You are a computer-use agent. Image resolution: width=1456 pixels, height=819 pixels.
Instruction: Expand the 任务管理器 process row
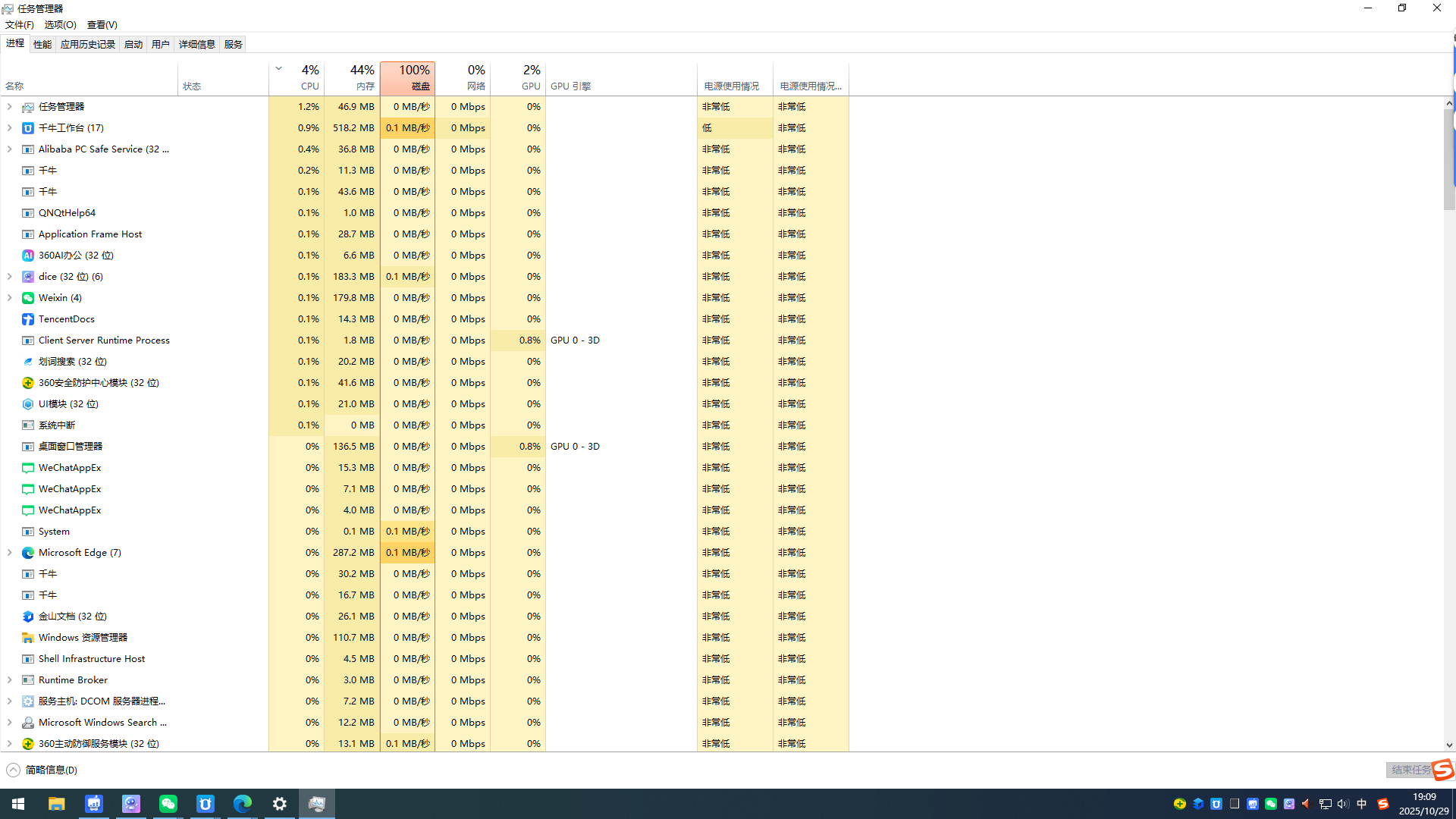click(x=9, y=107)
